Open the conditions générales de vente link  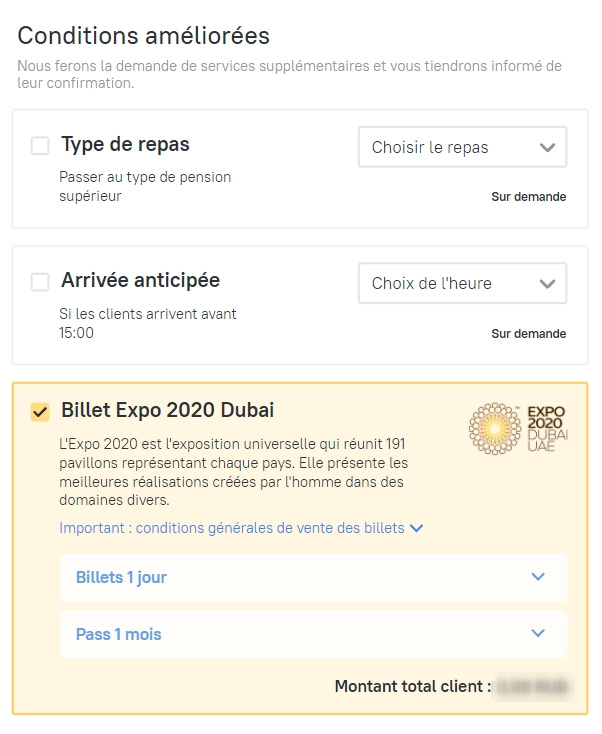point(232,528)
